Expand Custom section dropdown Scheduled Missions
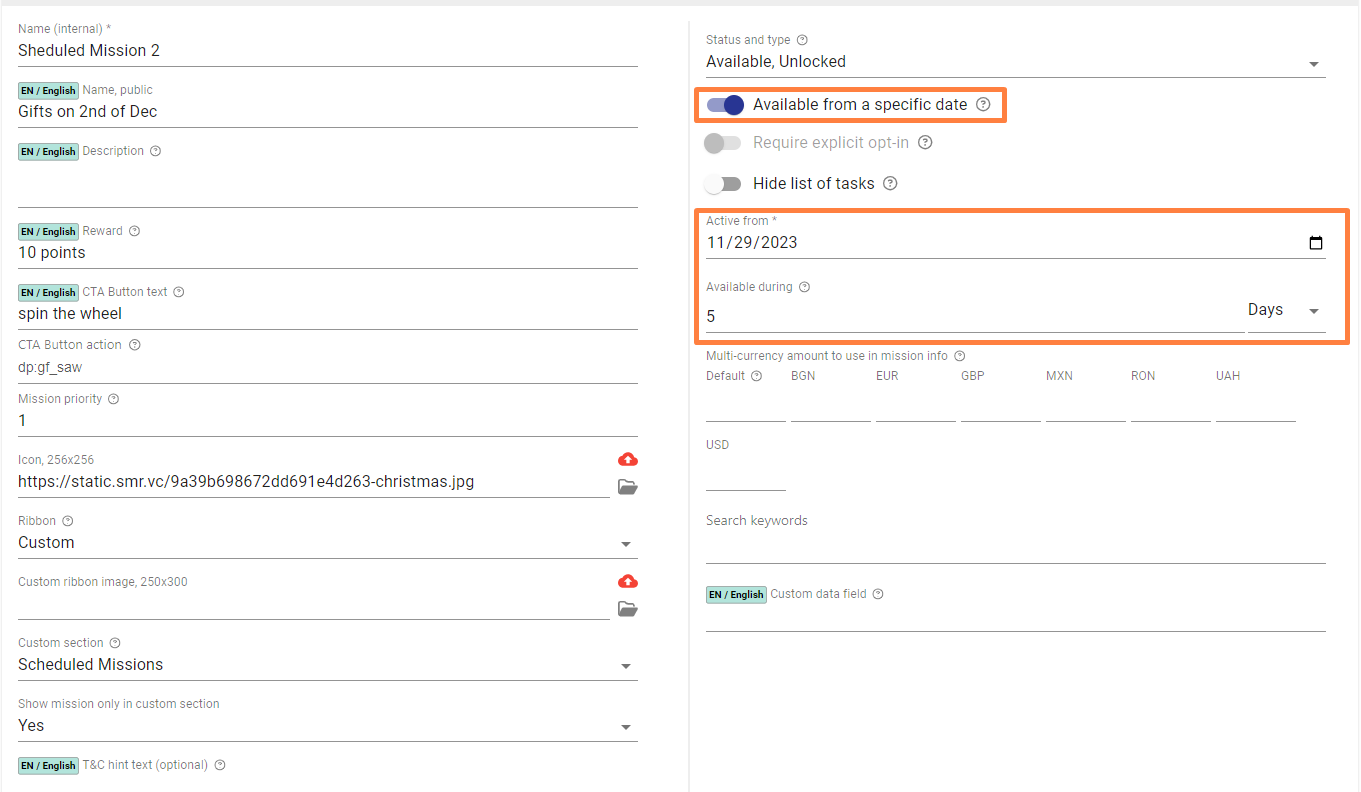The width and height of the screenshot is (1361, 792). 327,665
